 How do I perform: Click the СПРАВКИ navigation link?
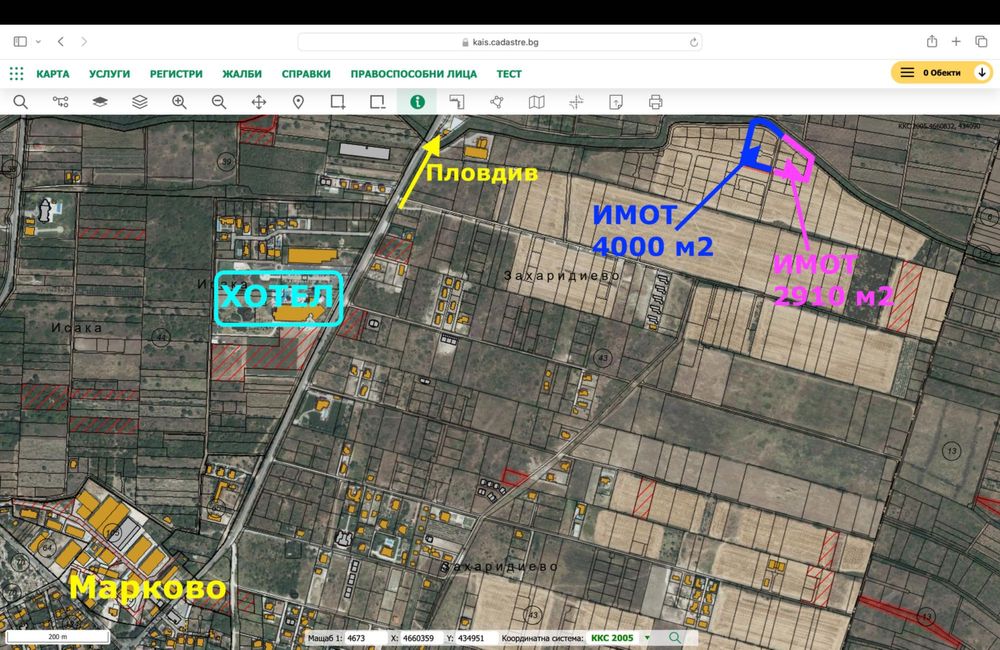(306, 74)
